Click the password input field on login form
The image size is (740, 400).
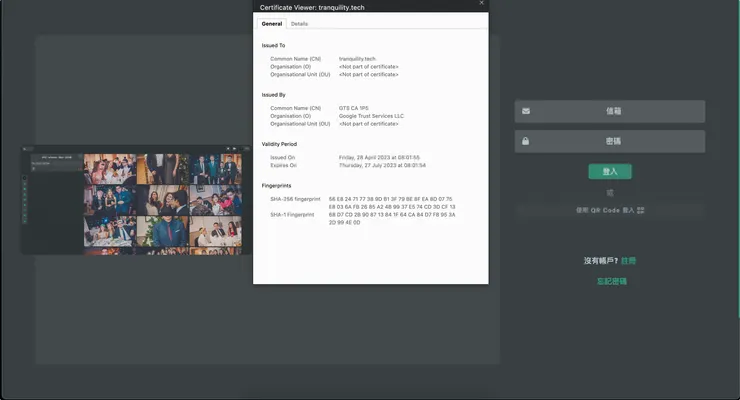pos(610,141)
